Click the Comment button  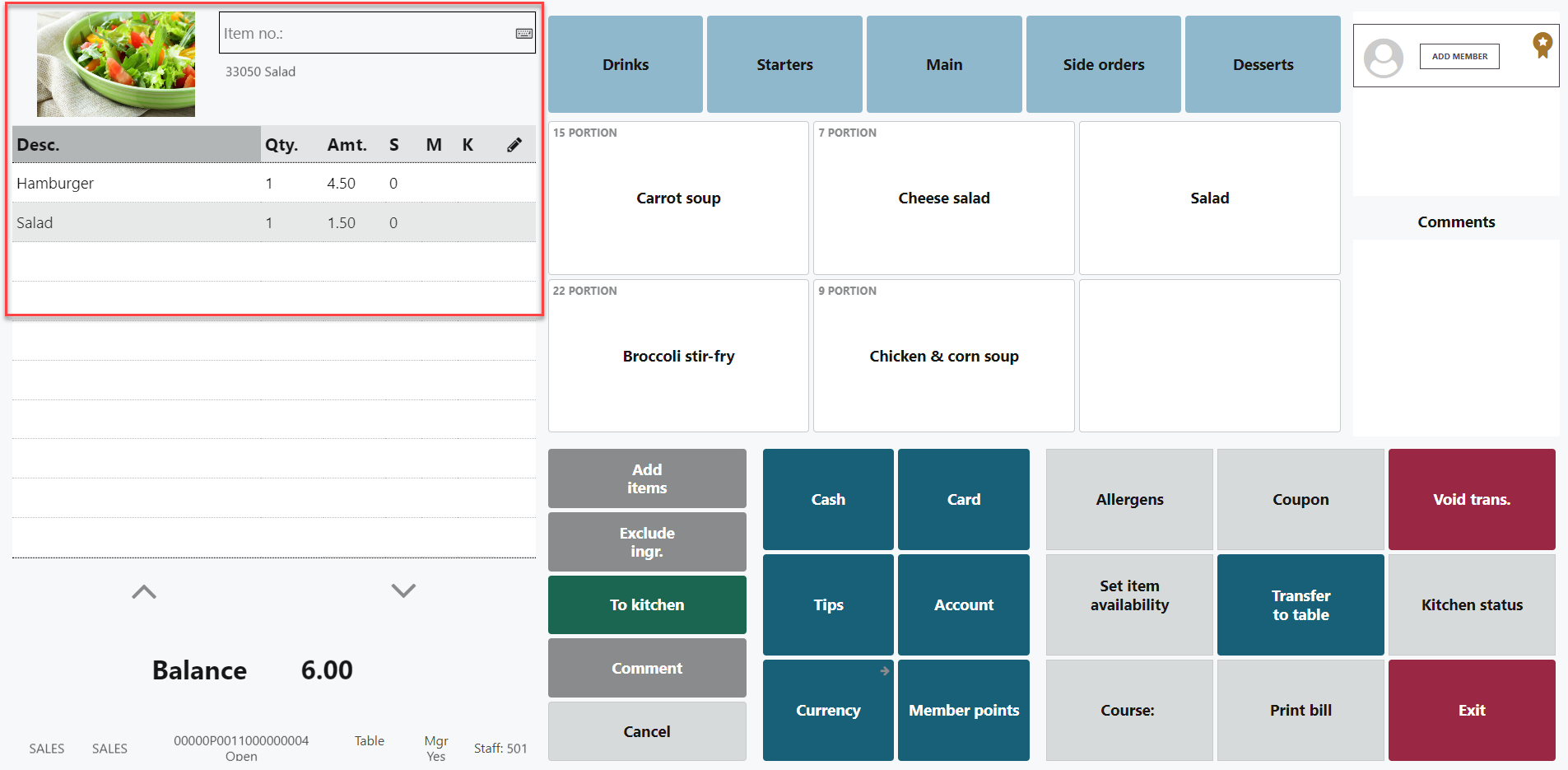647,668
